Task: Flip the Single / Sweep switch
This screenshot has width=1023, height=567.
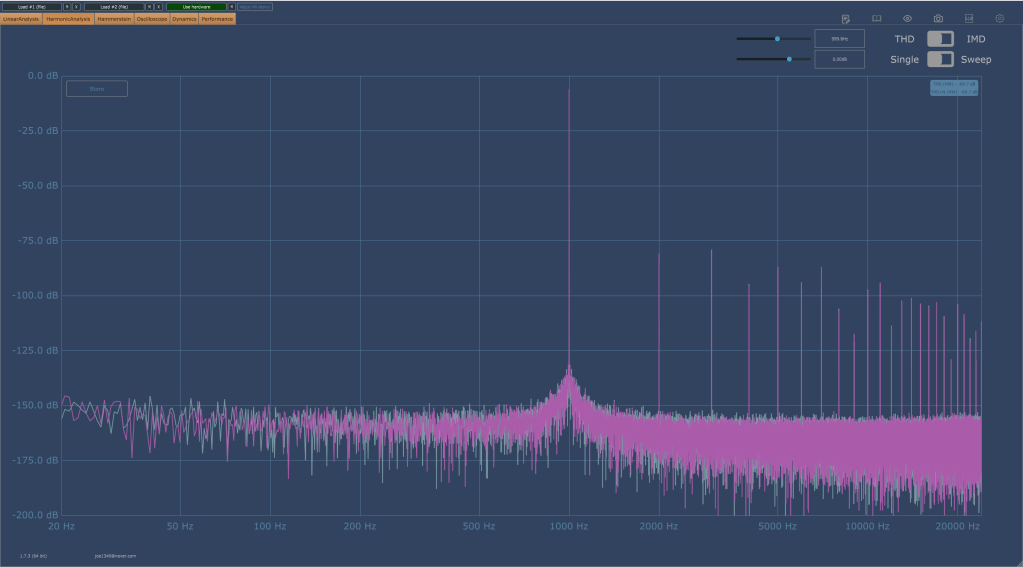Action: click(x=940, y=59)
